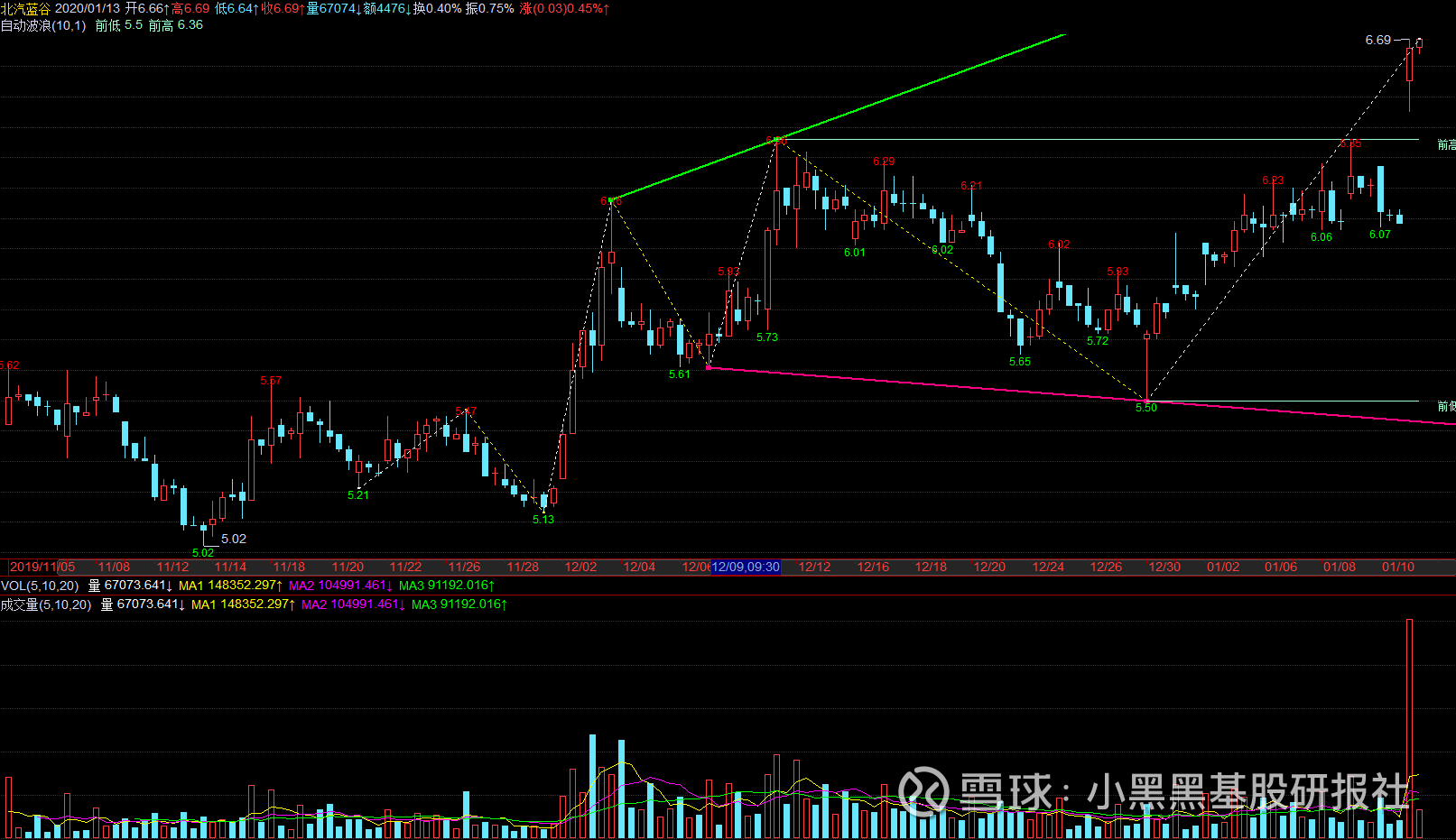Click the 2019/11/05 date on time axis

42,567
